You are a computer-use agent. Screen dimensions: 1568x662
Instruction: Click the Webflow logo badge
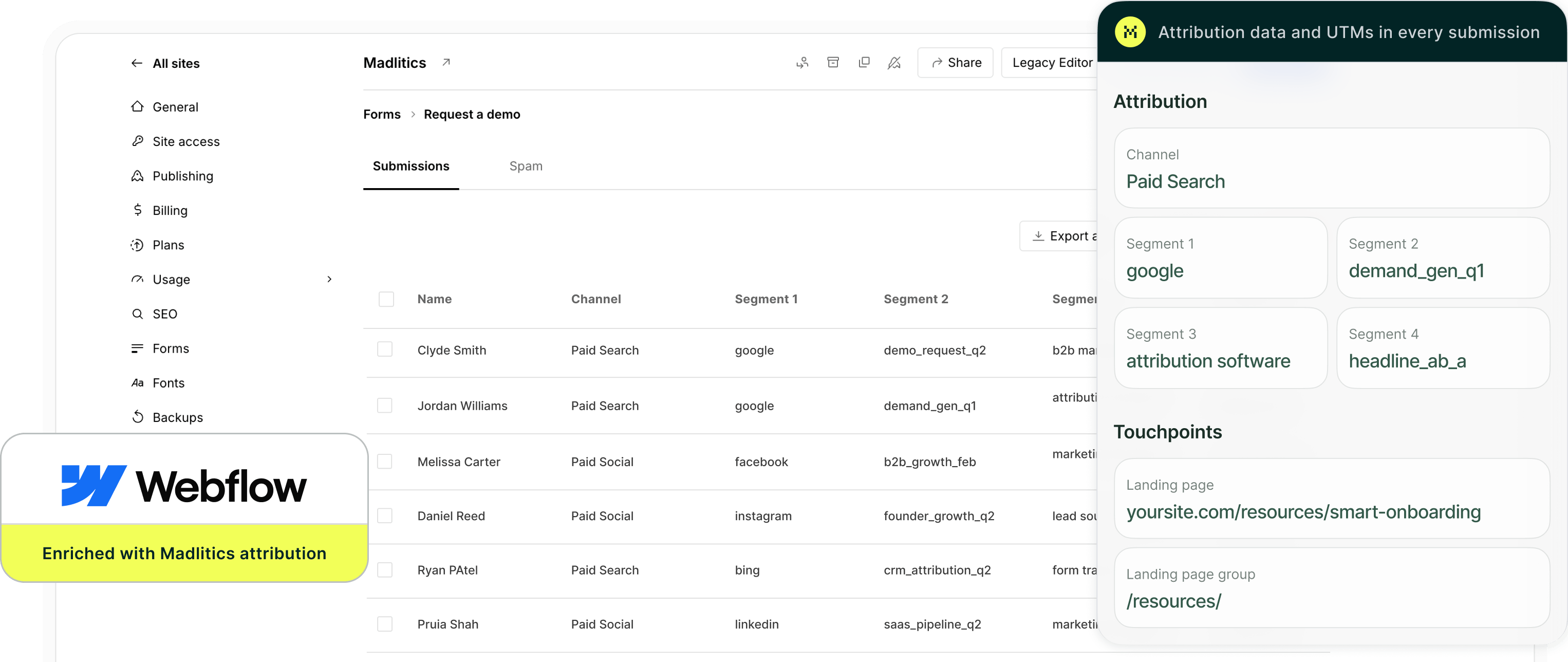(184, 485)
